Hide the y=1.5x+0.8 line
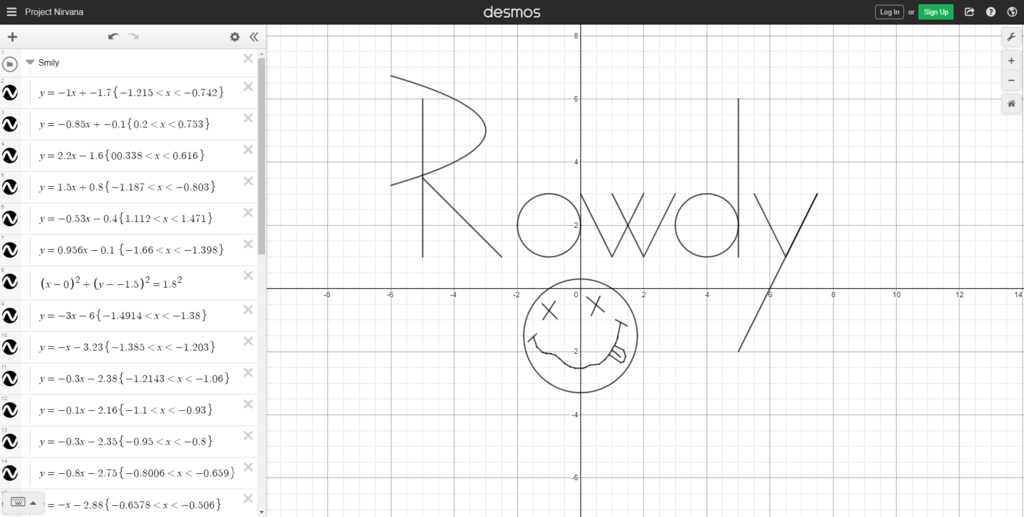 (10, 187)
